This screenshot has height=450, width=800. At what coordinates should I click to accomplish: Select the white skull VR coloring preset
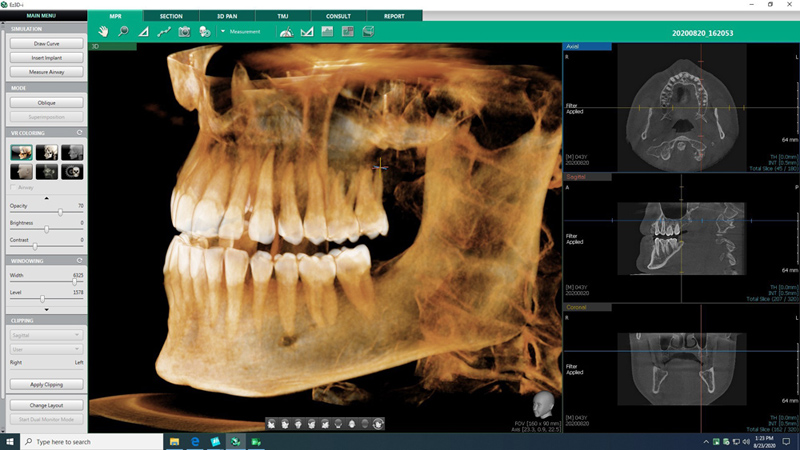coord(46,152)
